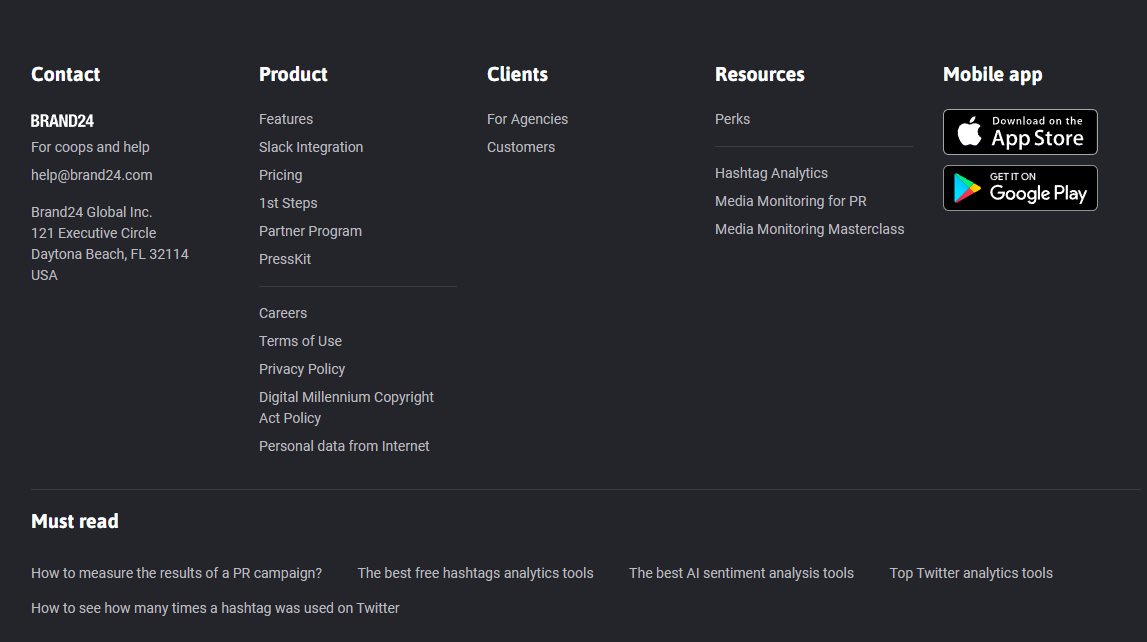Open Top Twitter analytics tools article
The image size is (1147, 642).
[x=971, y=573]
